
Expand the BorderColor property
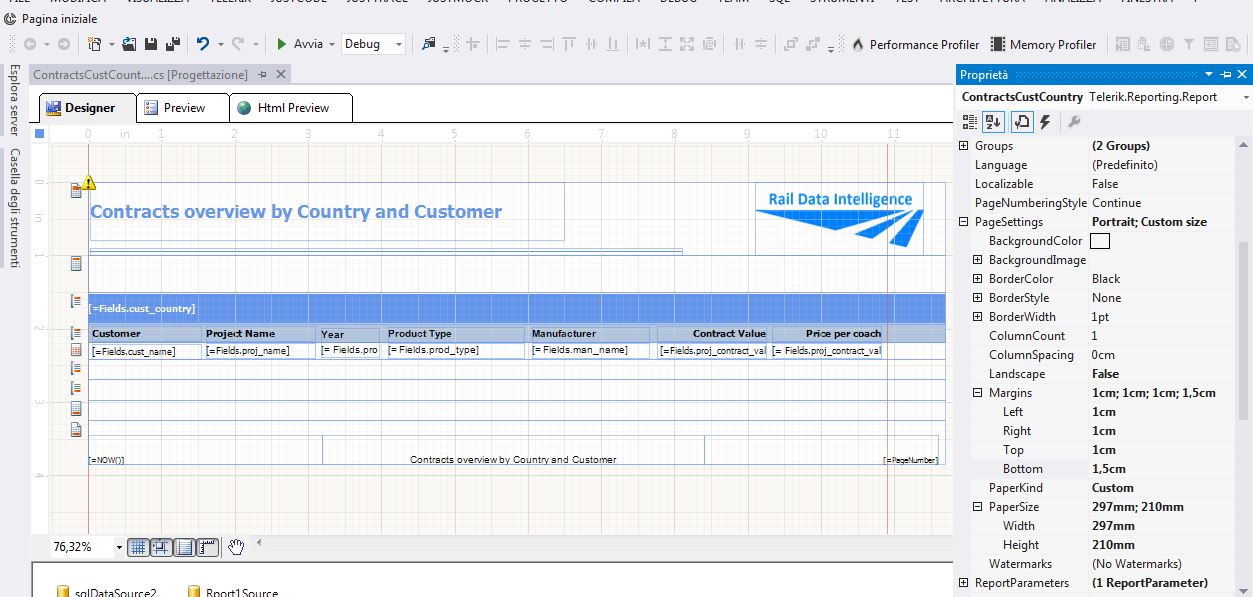click(978, 279)
